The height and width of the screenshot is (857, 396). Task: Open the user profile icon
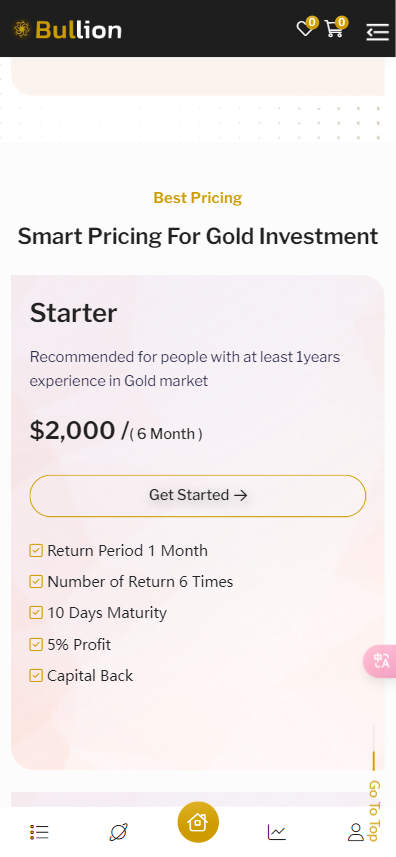point(356,832)
